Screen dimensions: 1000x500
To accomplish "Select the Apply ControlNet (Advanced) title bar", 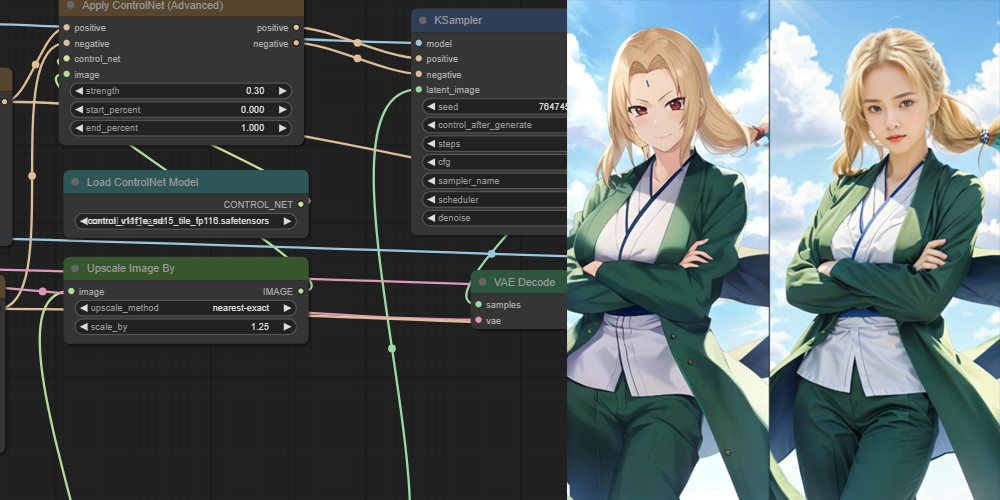I will coord(181,7).
